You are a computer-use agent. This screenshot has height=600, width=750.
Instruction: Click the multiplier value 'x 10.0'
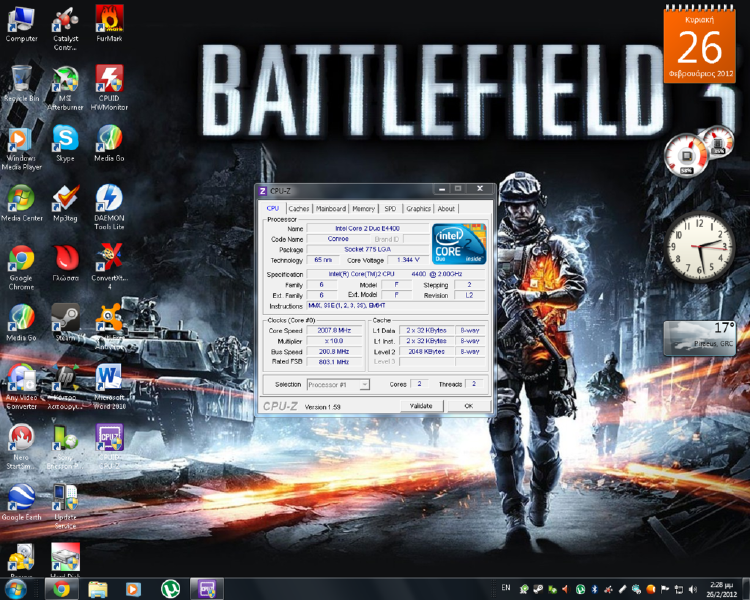[334, 341]
